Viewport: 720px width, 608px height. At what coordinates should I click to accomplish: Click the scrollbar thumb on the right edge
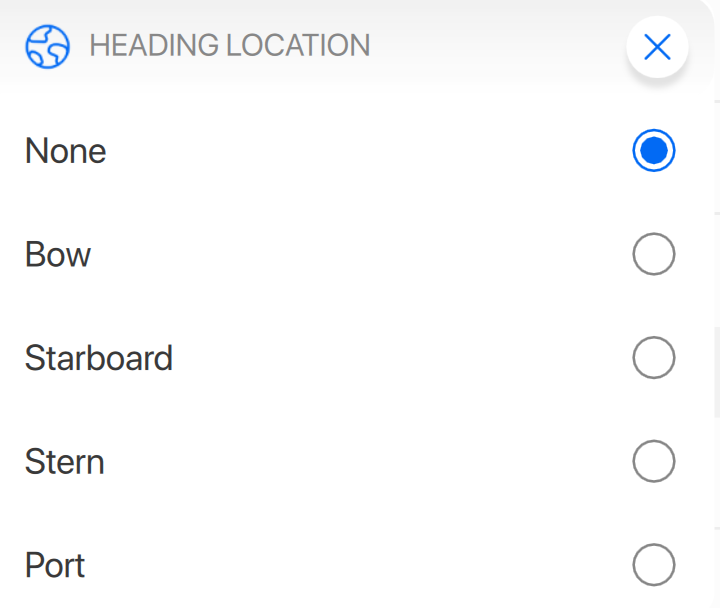[x=716, y=370]
